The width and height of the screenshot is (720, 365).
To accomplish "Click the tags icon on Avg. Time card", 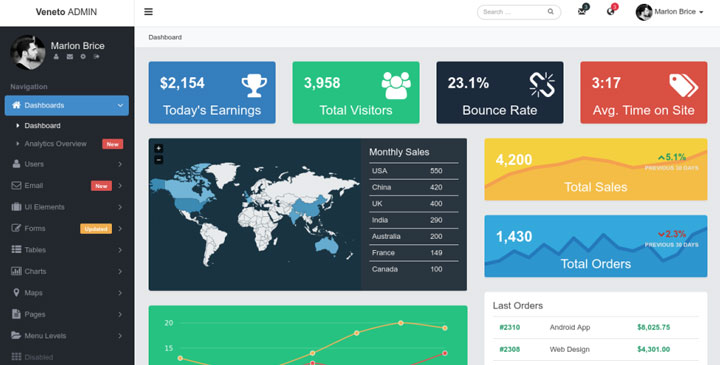I will 683,85.
